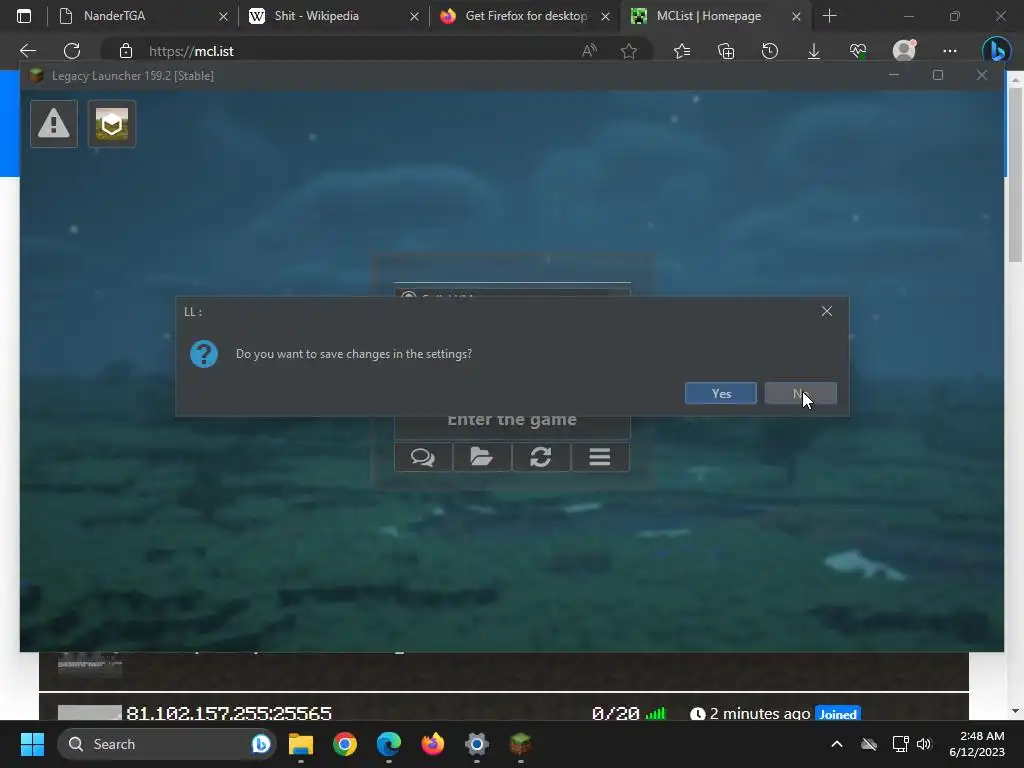Image resolution: width=1024 pixels, height=768 pixels.
Task: Close the NanderTGA tab
Action: point(223,16)
